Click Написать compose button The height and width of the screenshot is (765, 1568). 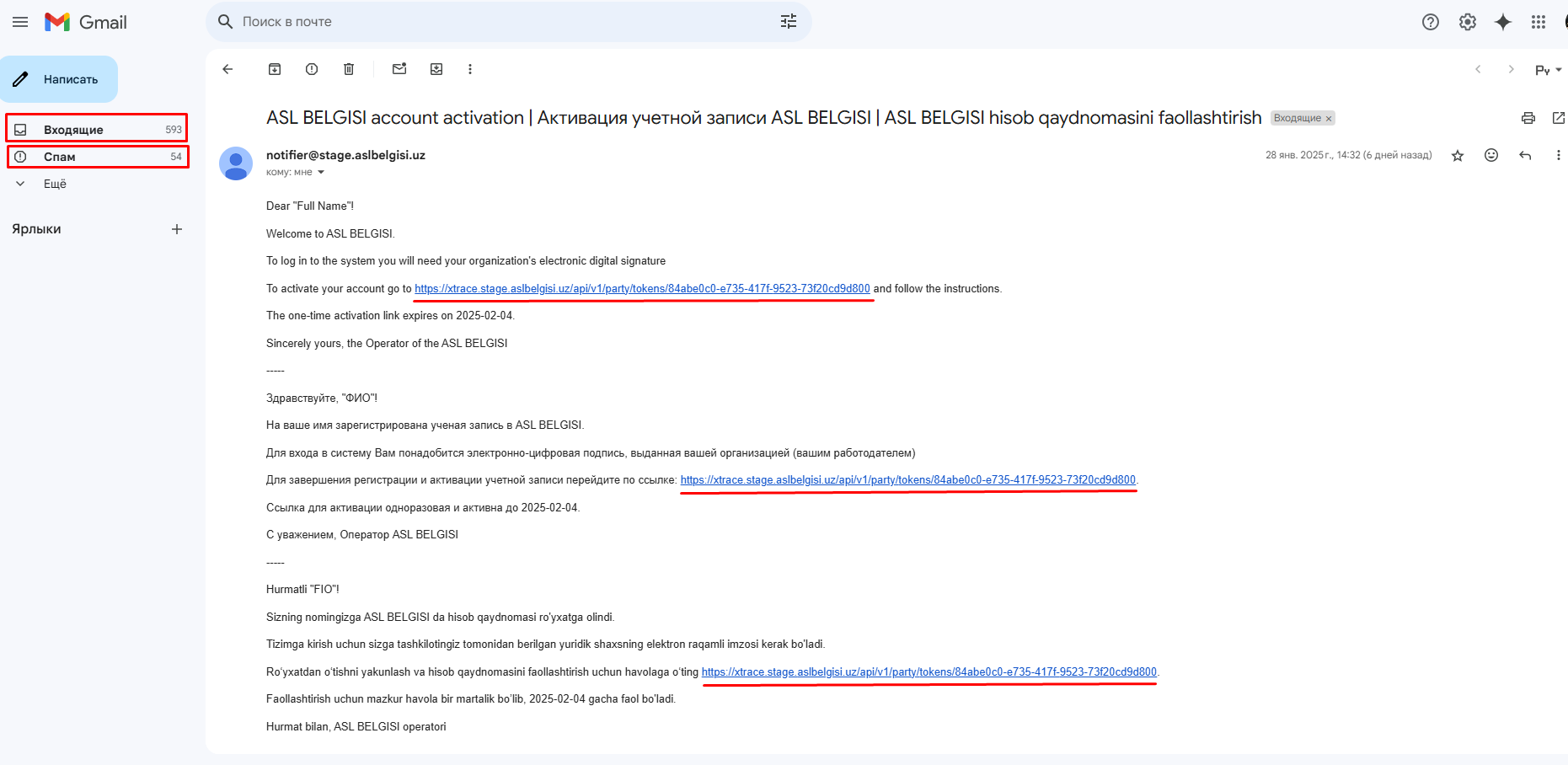(59, 79)
